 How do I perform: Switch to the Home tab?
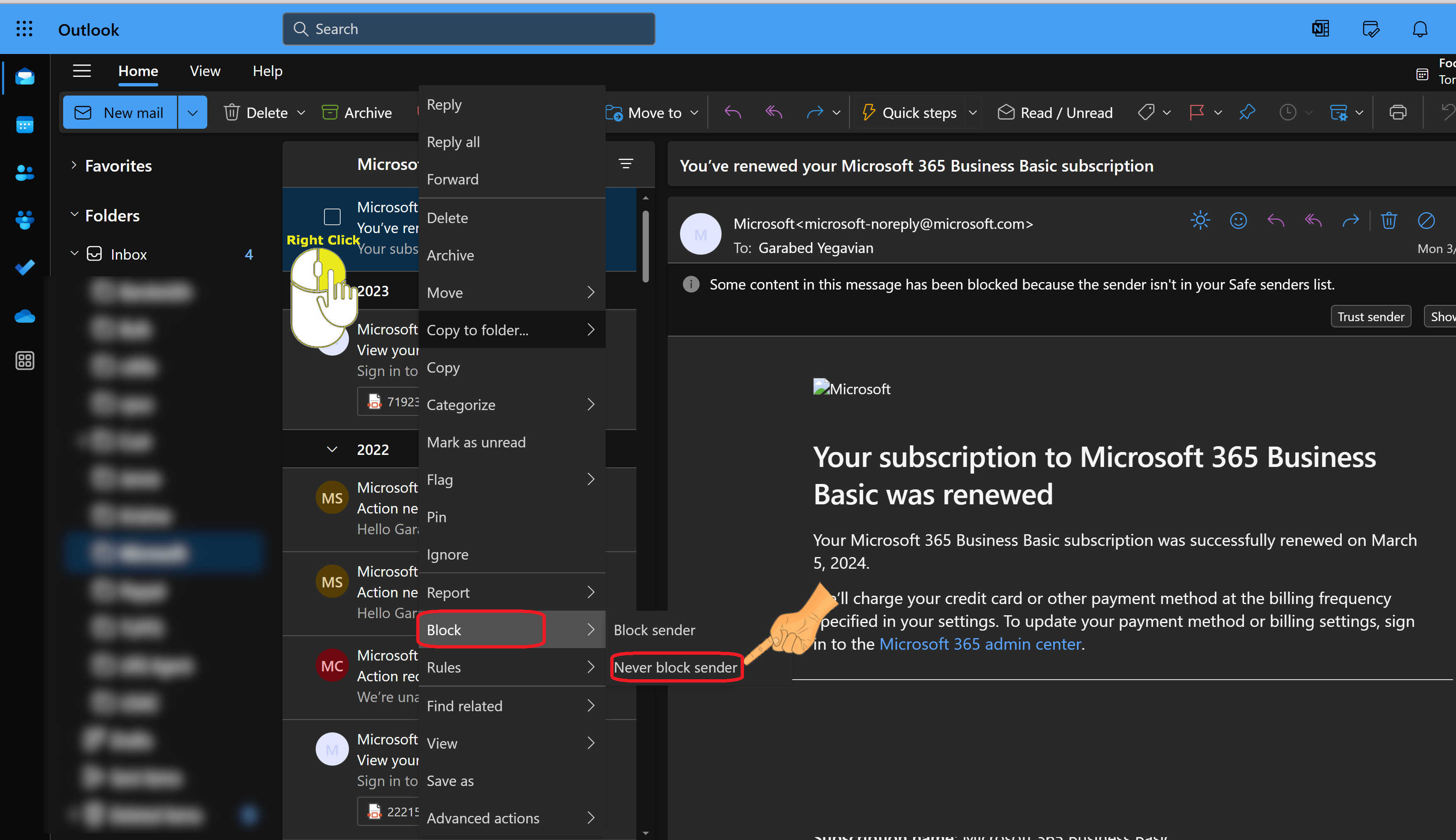(138, 71)
